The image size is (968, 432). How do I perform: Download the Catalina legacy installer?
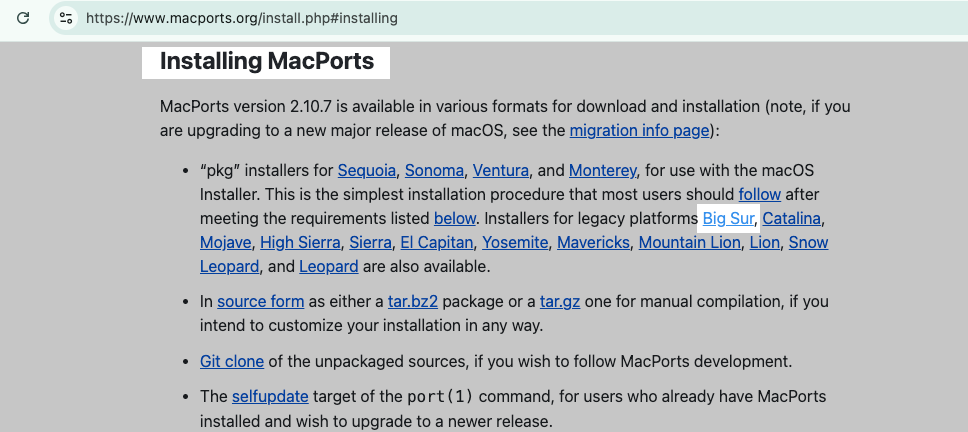click(x=791, y=218)
